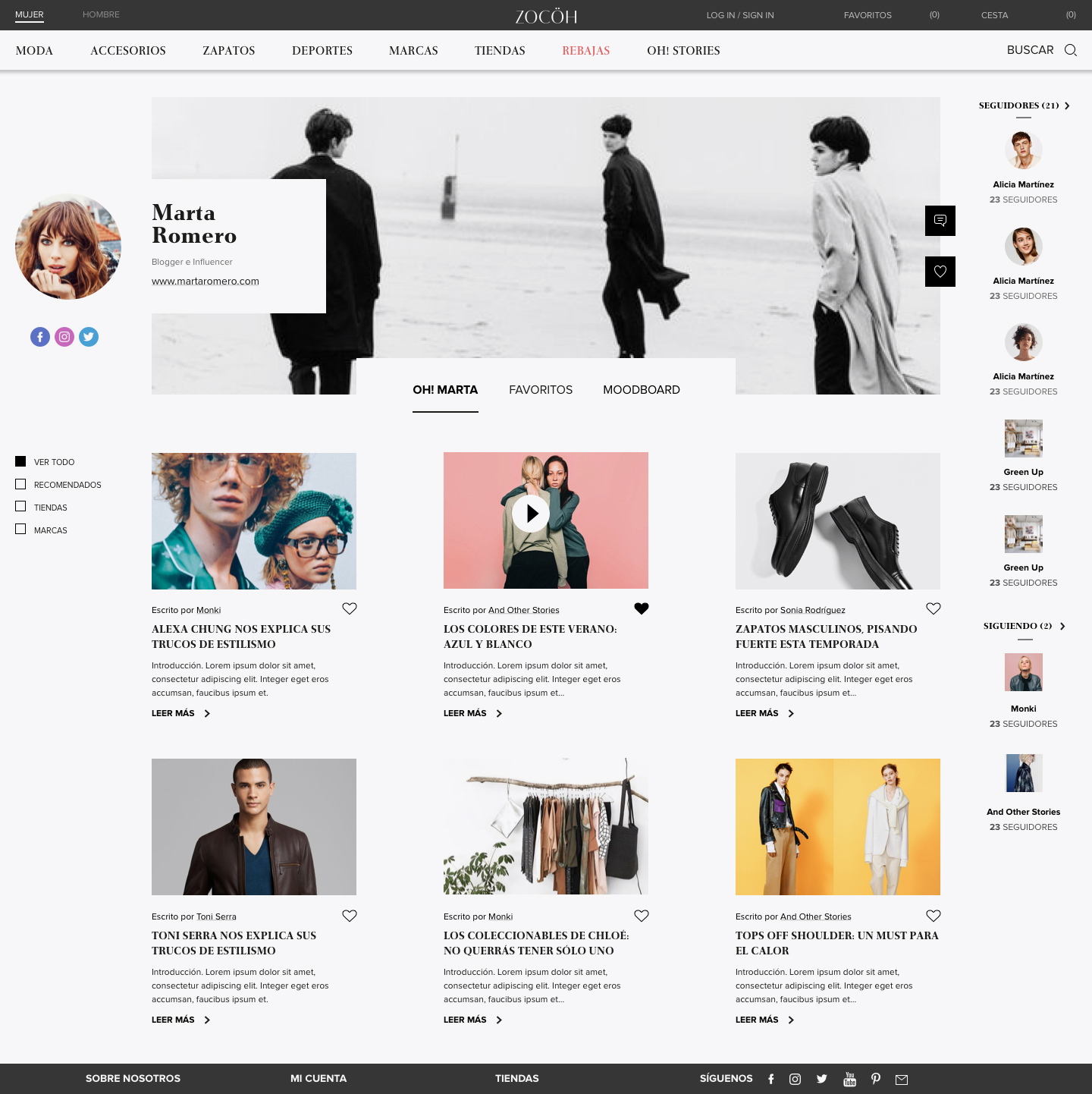The width and height of the screenshot is (1092, 1094).
Task: Select the Mujer section
Action: (x=30, y=14)
